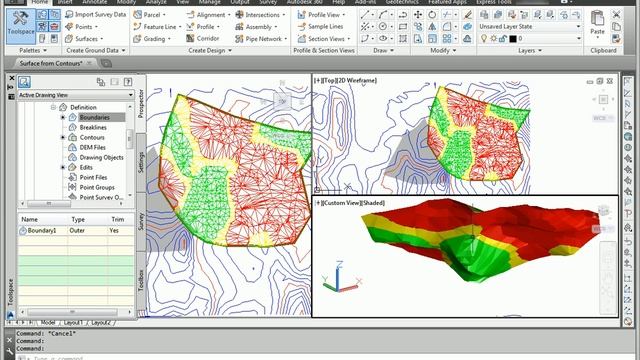
Task: Select DEM Files in the tree
Action: (93, 147)
